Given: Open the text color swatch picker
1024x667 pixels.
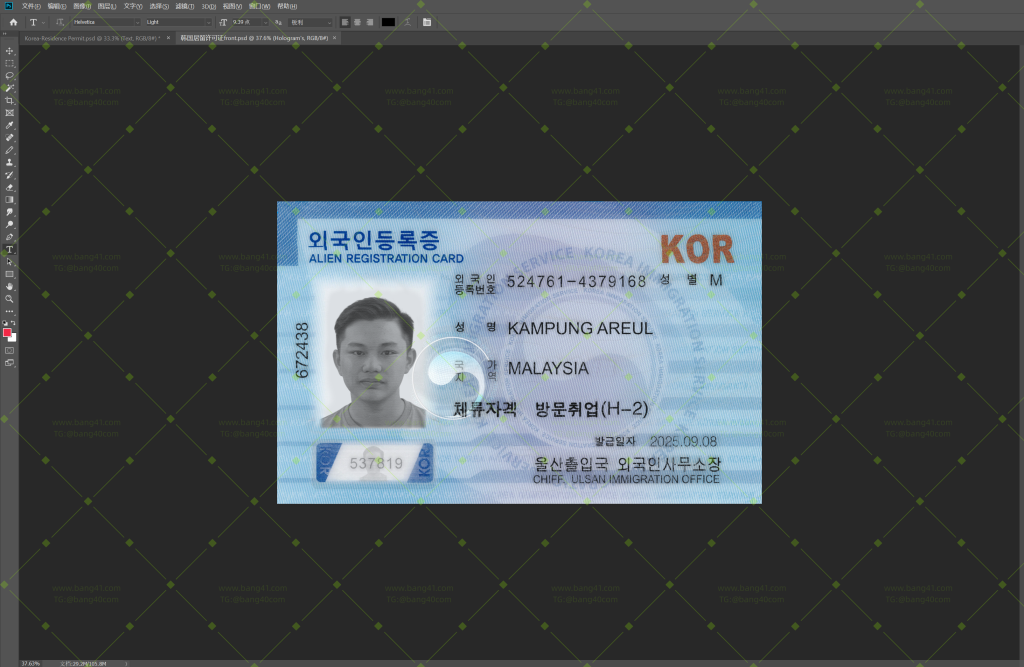Looking at the screenshot, I should coord(389,22).
